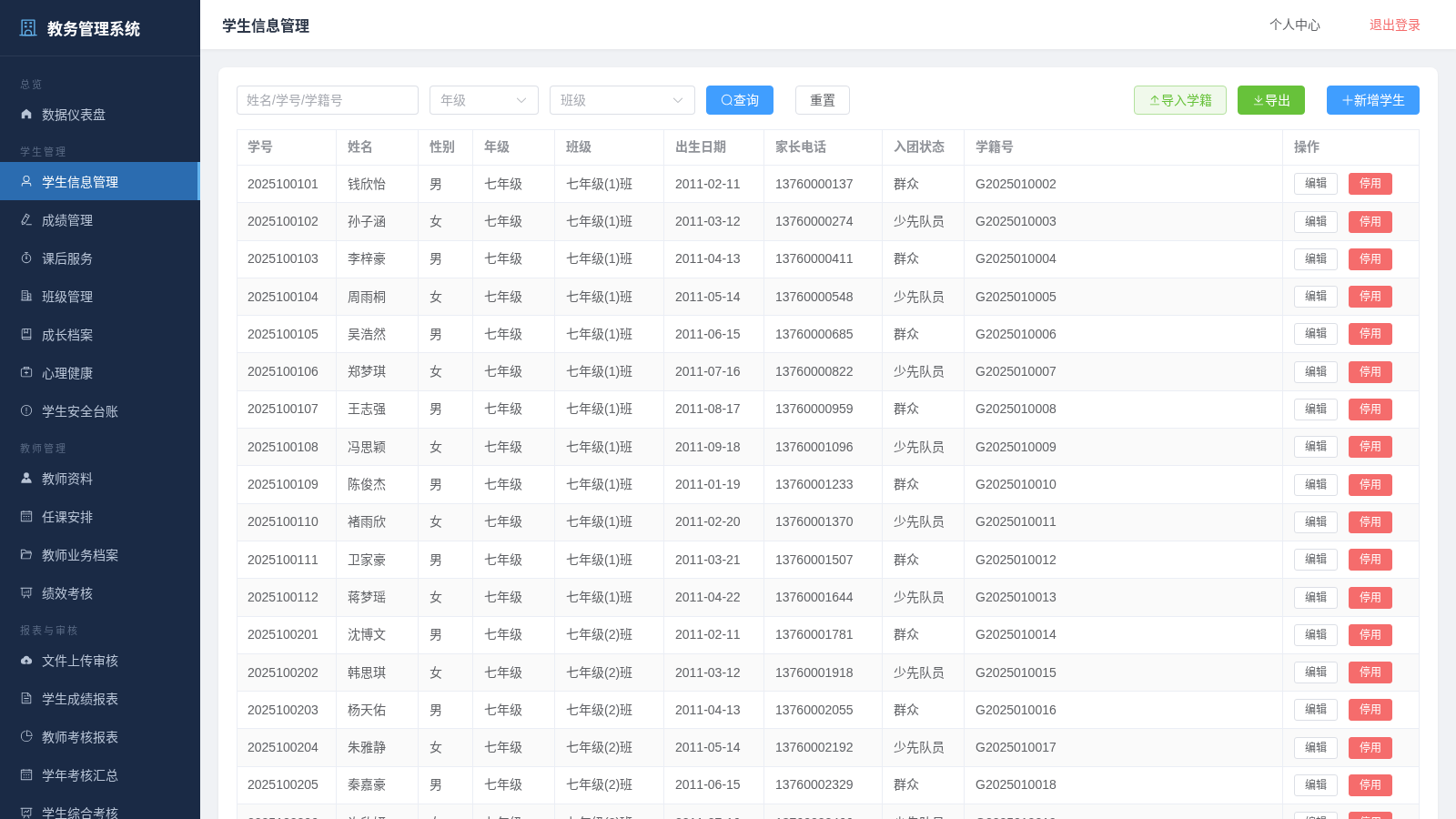The height and width of the screenshot is (819, 1456).
Task: Focus the 姓名/学号/学籍号 search box
Action: 328,100
